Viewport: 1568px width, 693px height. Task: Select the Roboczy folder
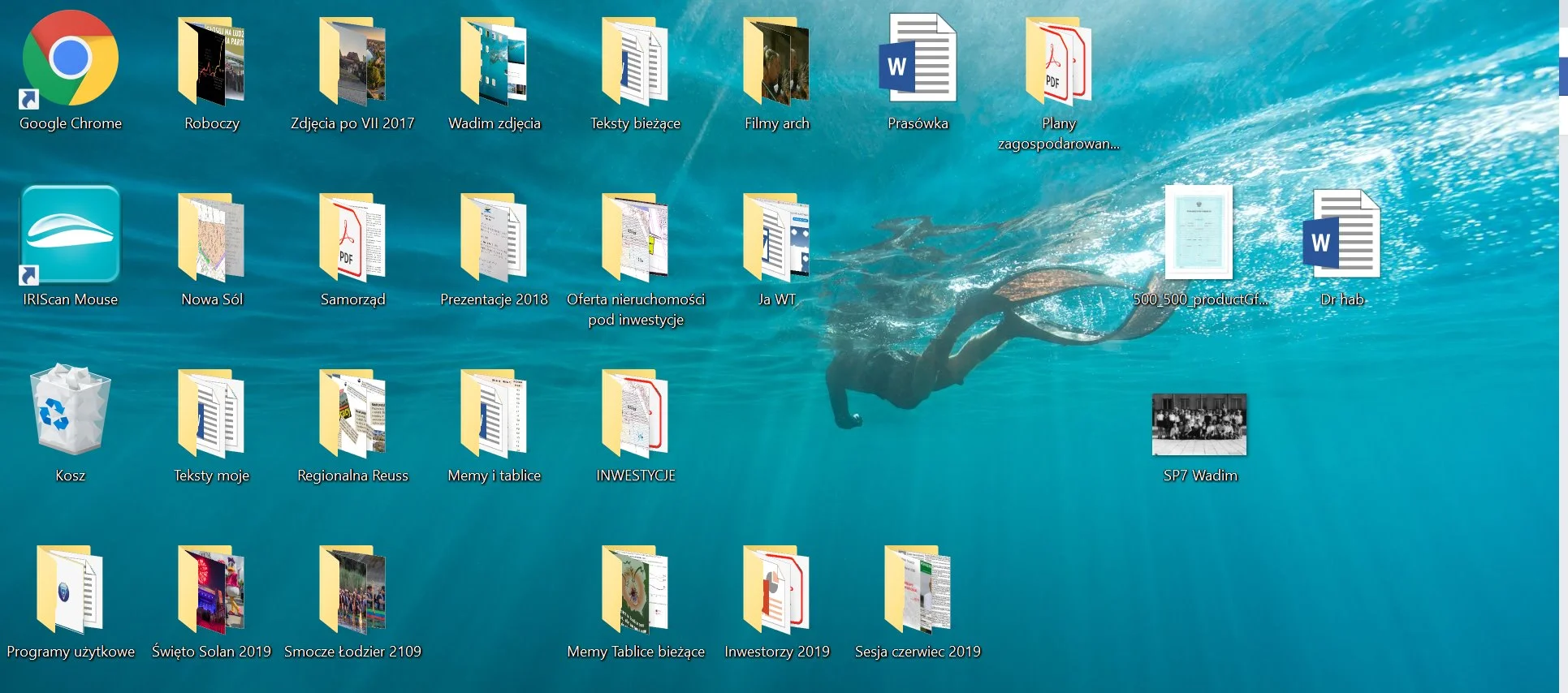[x=211, y=62]
